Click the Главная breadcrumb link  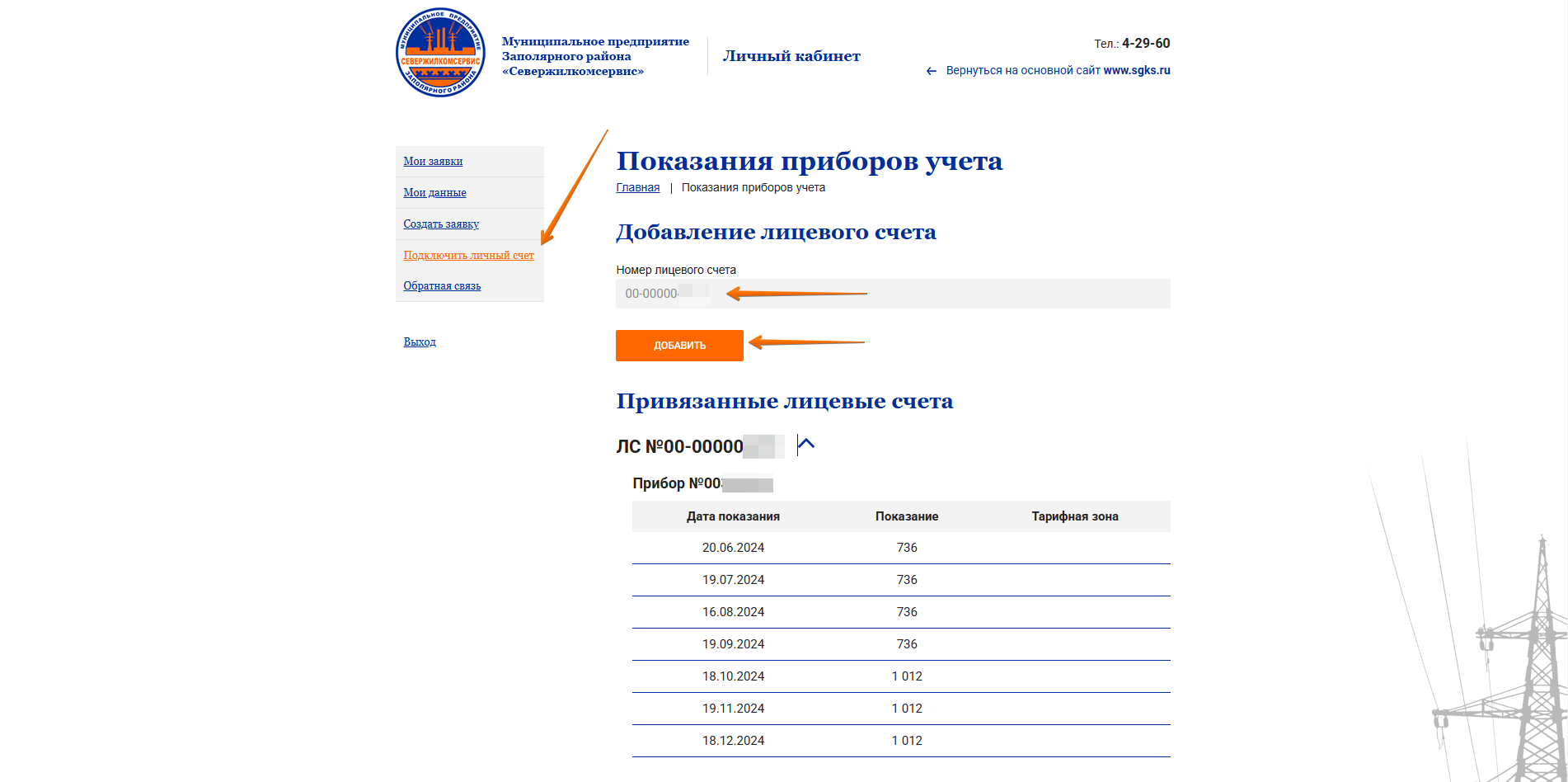(x=637, y=188)
